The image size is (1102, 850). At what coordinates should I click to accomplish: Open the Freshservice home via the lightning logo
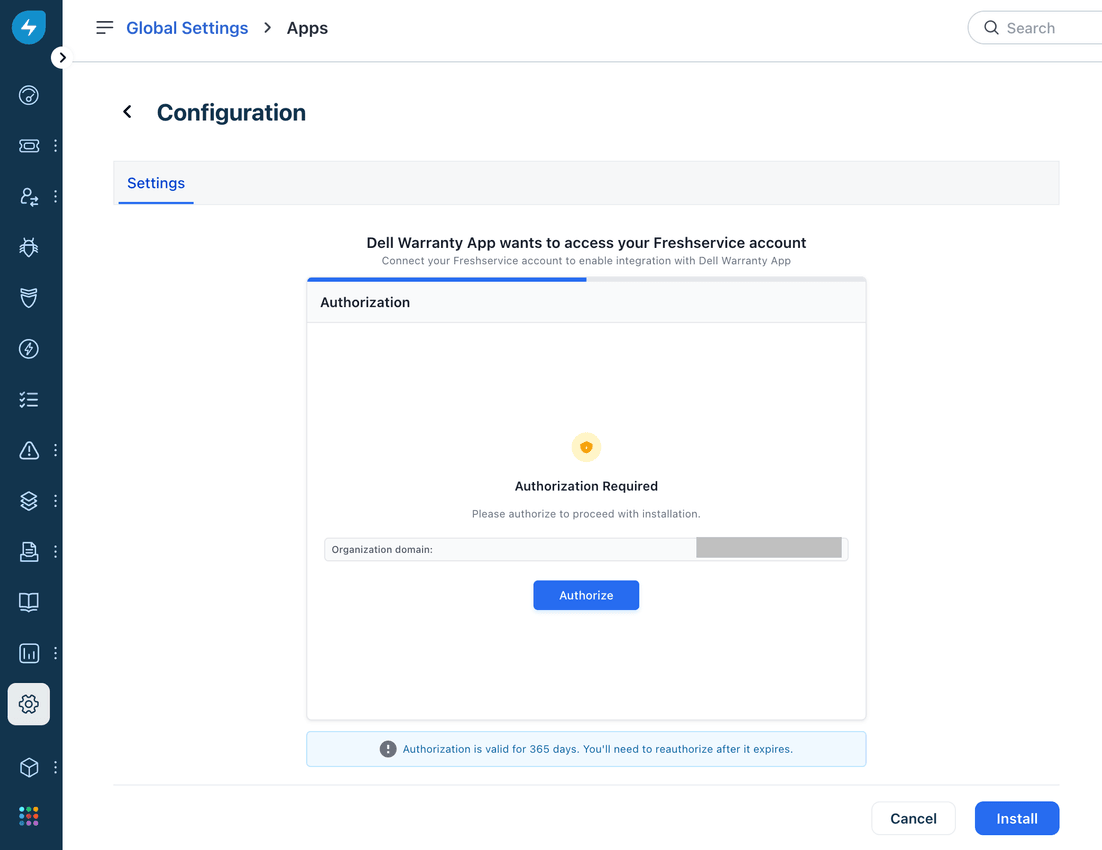[x=28, y=27]
